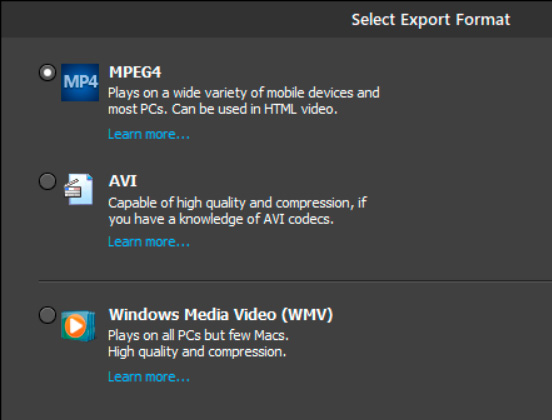Click the Select Export Format title
This screenshot has height=420, width=552.
(431, 19)
